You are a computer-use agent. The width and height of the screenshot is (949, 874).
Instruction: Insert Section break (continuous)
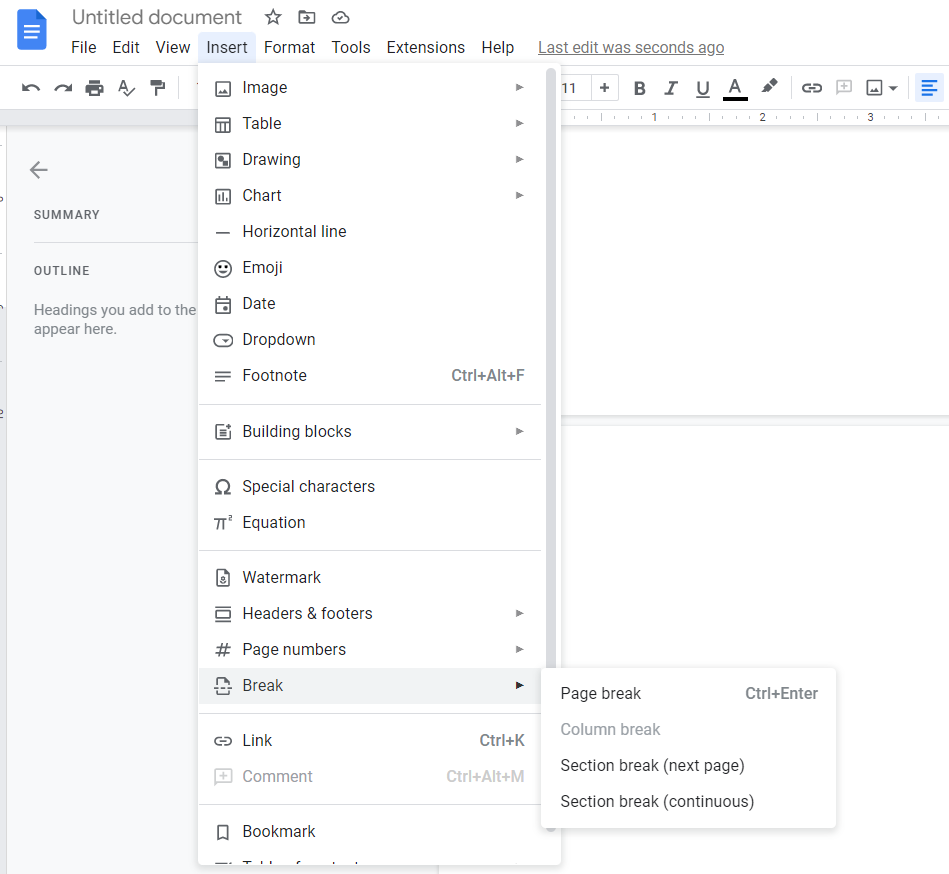689,802
